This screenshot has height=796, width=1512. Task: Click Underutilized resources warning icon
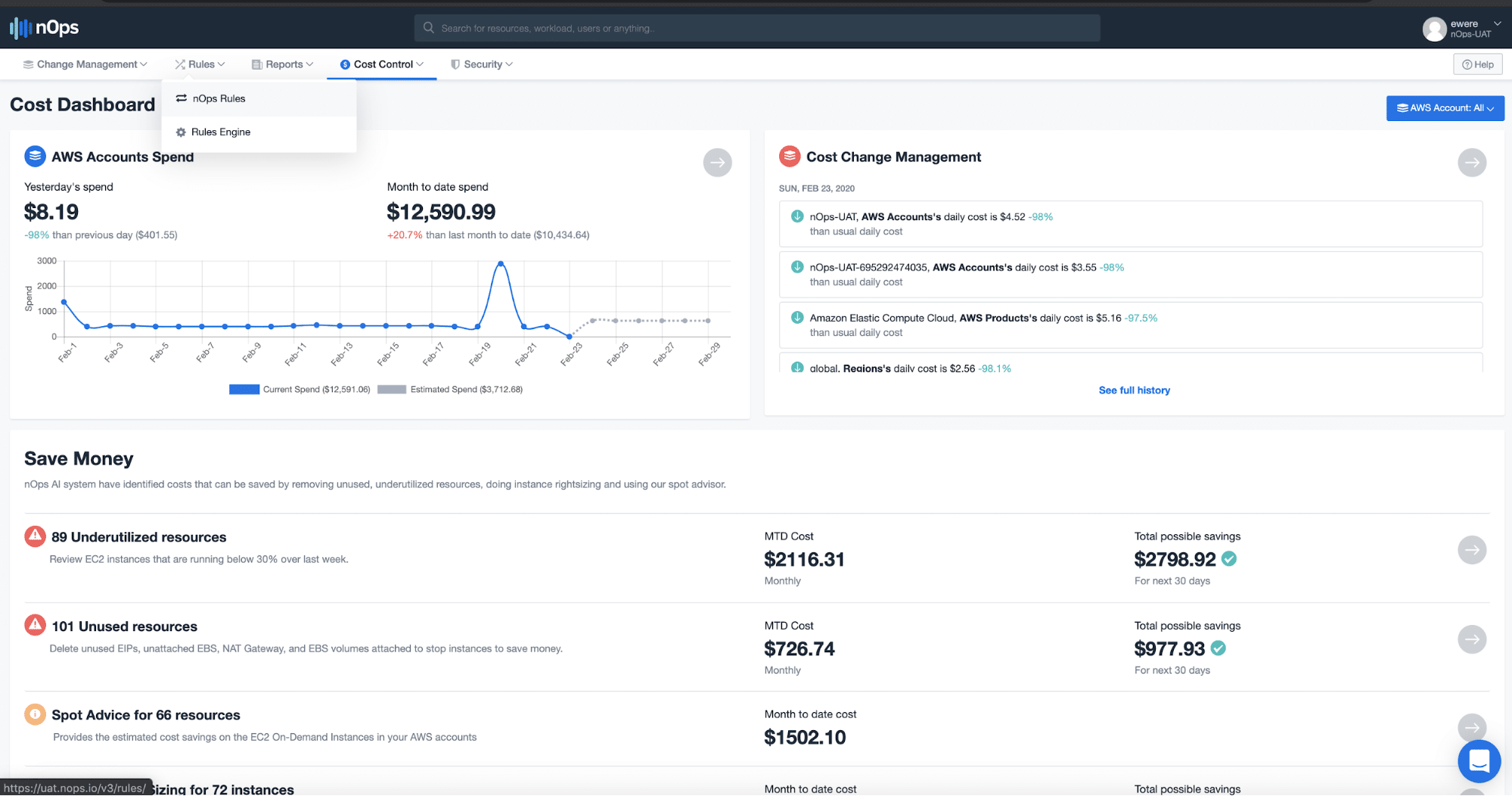pos(35,536)
